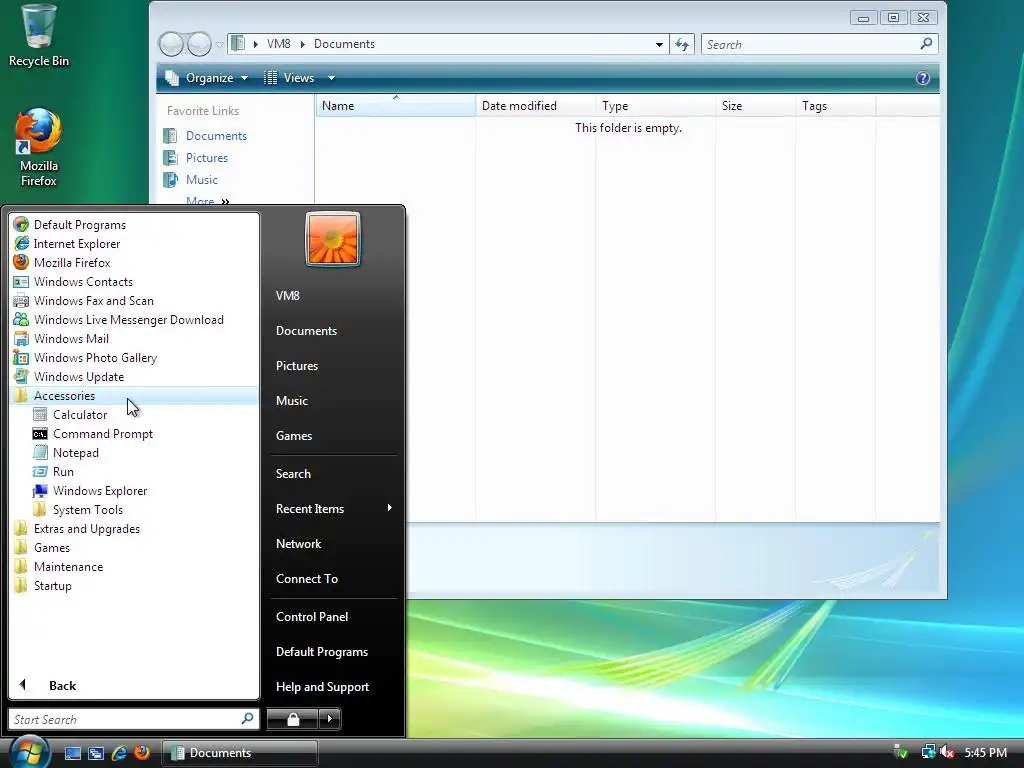The height and width of the screenshot is (768, 1024).
Task: Click the lock computer button
Action: pos(293,719)
